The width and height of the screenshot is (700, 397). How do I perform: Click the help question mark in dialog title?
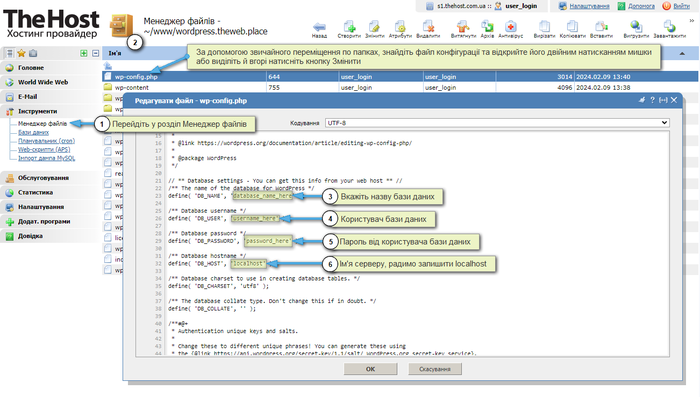coord(652,100)
